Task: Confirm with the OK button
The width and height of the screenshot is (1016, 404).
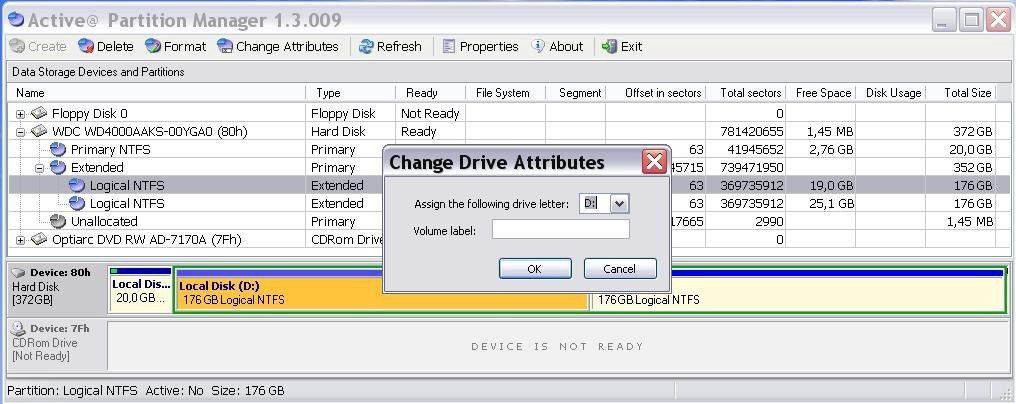Action: click(x=535, y=268)
